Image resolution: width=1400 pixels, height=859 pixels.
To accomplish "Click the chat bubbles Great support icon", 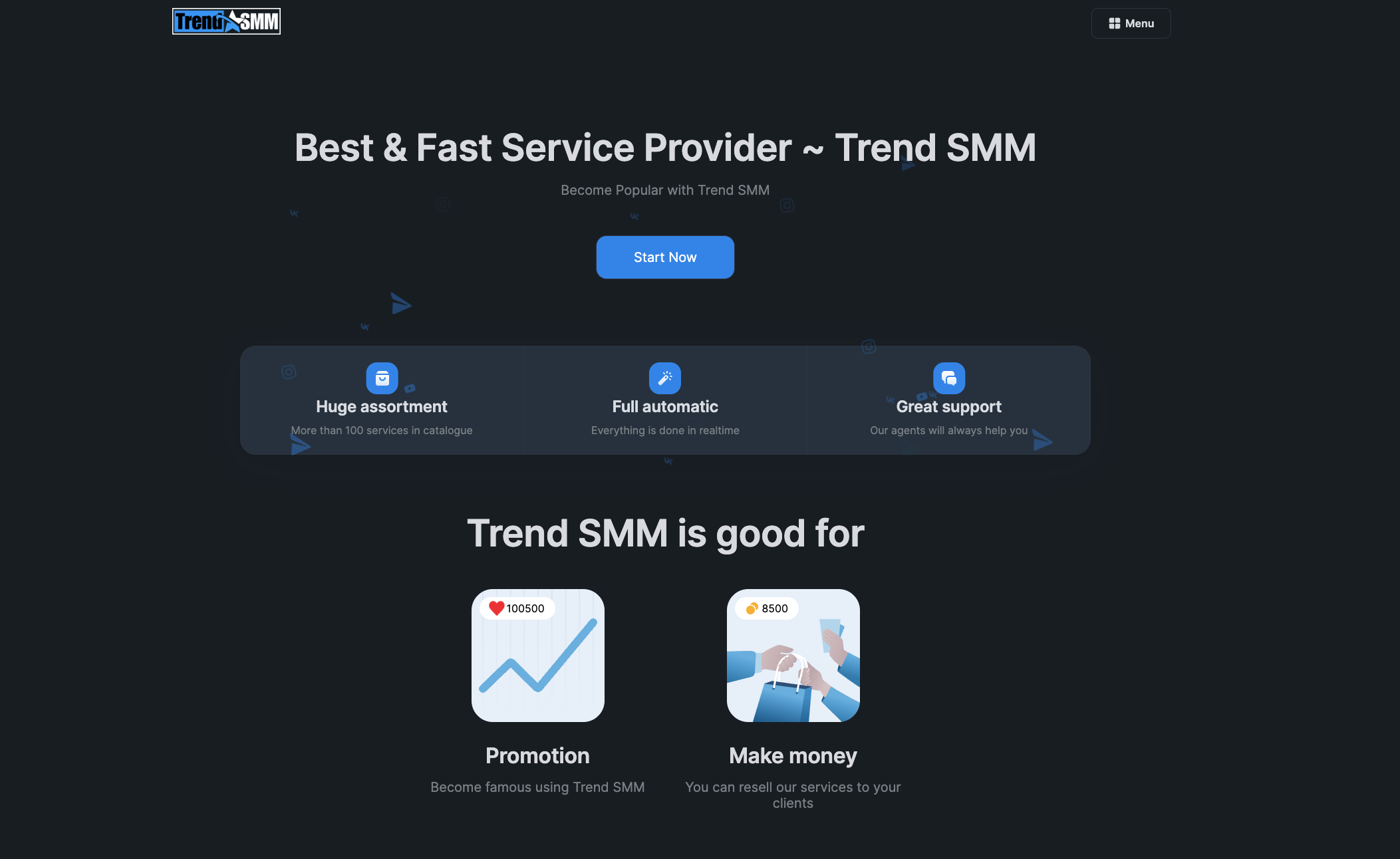I will click(x=949, y=378).
